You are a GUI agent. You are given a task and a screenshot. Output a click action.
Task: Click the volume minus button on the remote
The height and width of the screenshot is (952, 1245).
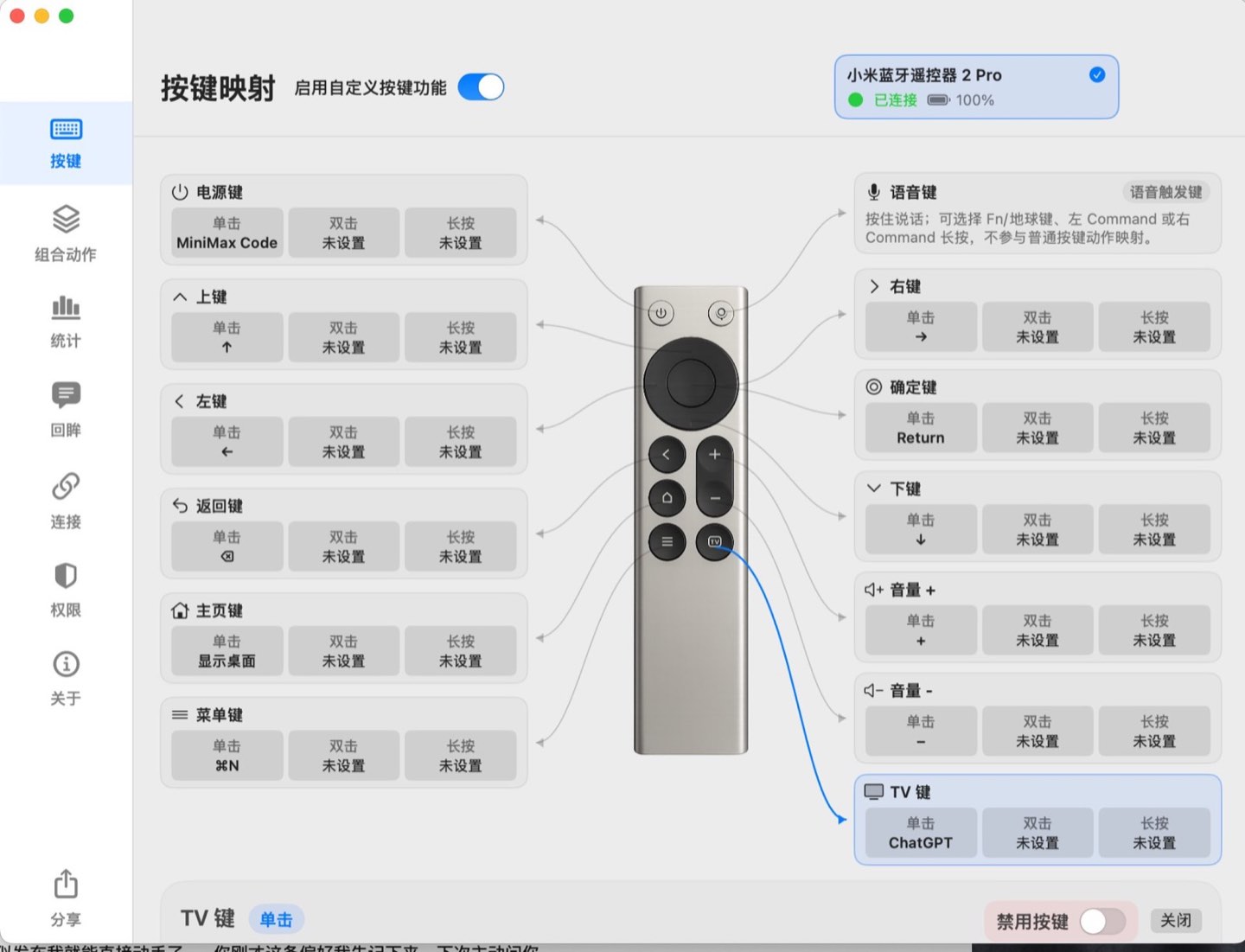click(714, 498)
